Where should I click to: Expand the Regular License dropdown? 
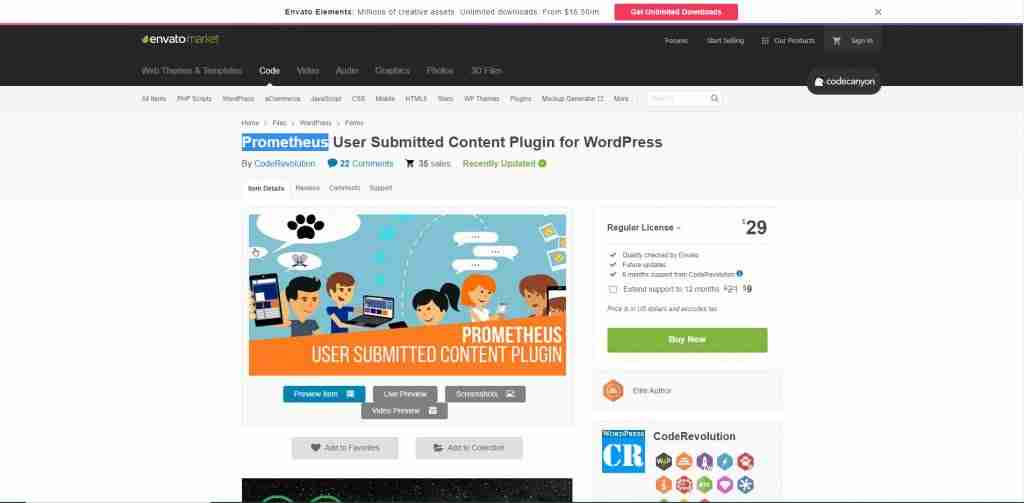(644, 227)
